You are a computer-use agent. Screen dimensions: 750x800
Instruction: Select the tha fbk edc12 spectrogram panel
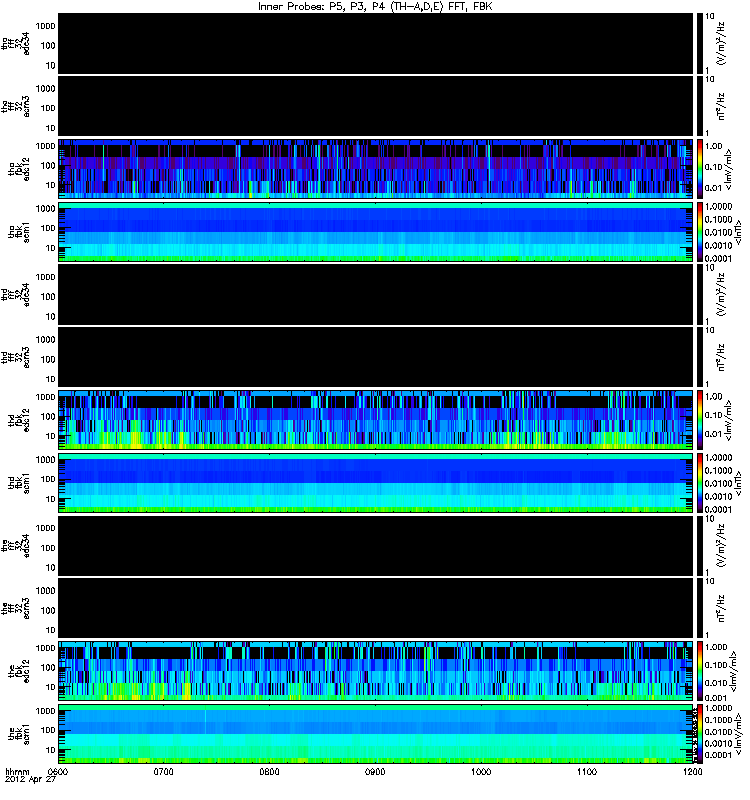376,169
